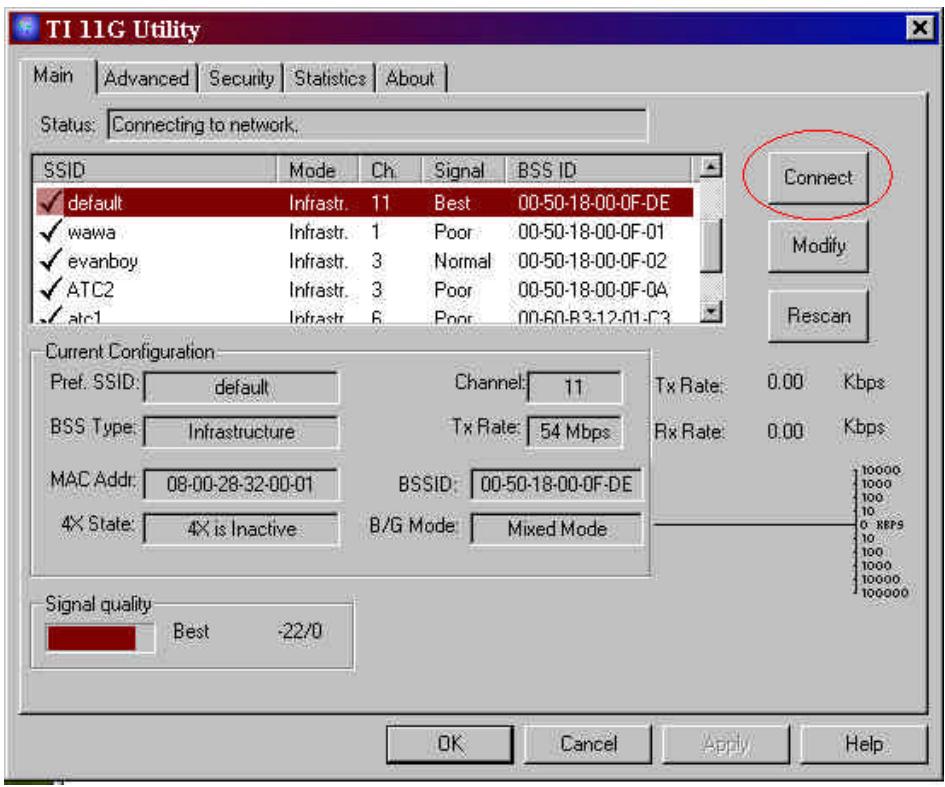This screenshot has width=945, height=787.
Task: Open the Security tab
Action: click(x=241, y=78)
